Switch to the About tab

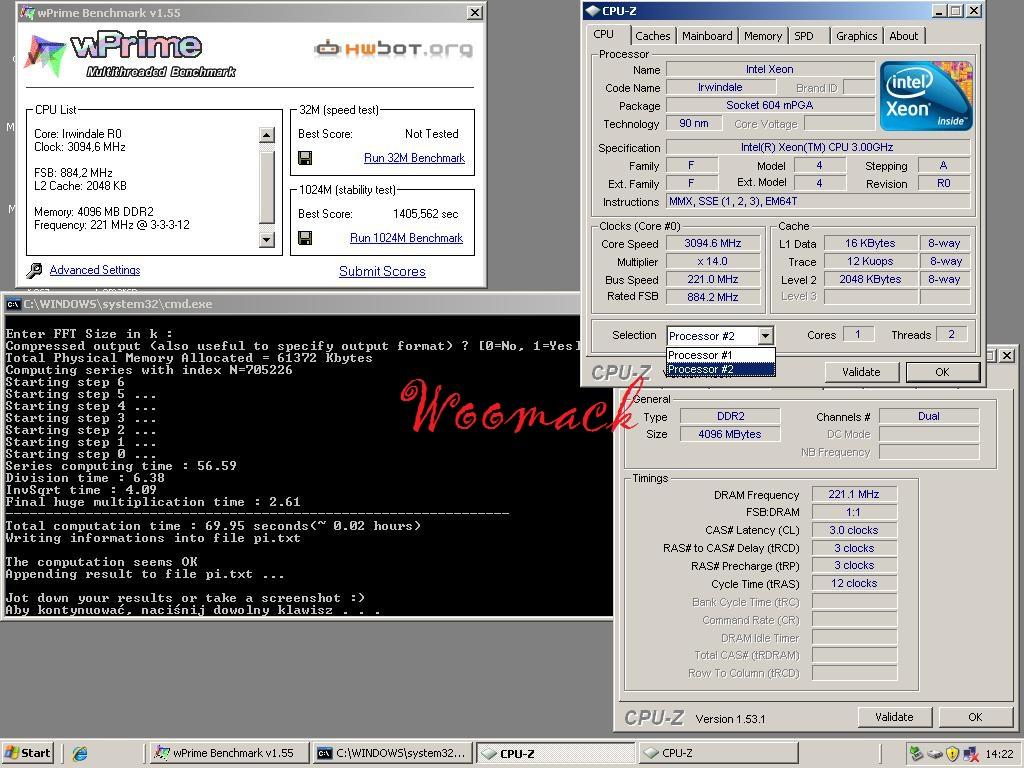click(904, 36)
